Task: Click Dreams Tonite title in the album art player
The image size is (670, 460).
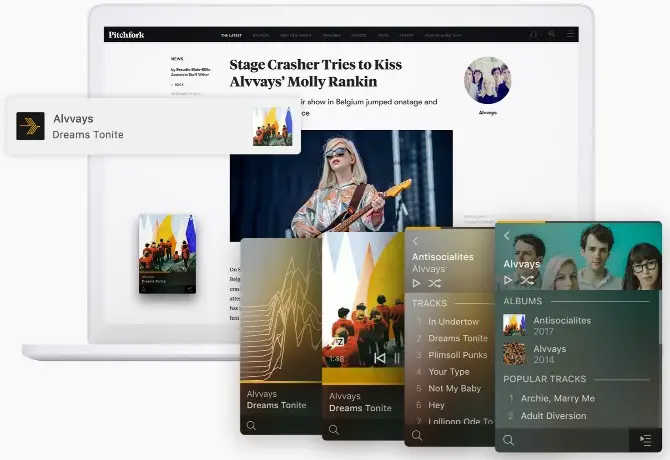Action: point(360,408)
